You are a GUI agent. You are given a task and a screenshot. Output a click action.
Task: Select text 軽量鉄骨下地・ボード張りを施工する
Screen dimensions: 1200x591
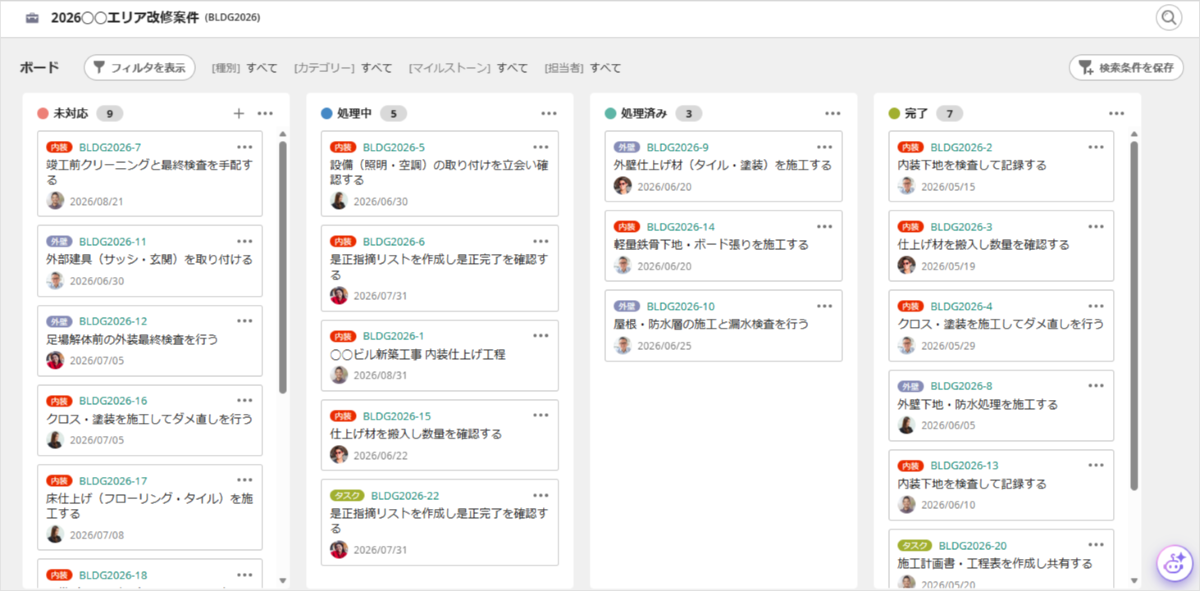[x=711, y=244]
